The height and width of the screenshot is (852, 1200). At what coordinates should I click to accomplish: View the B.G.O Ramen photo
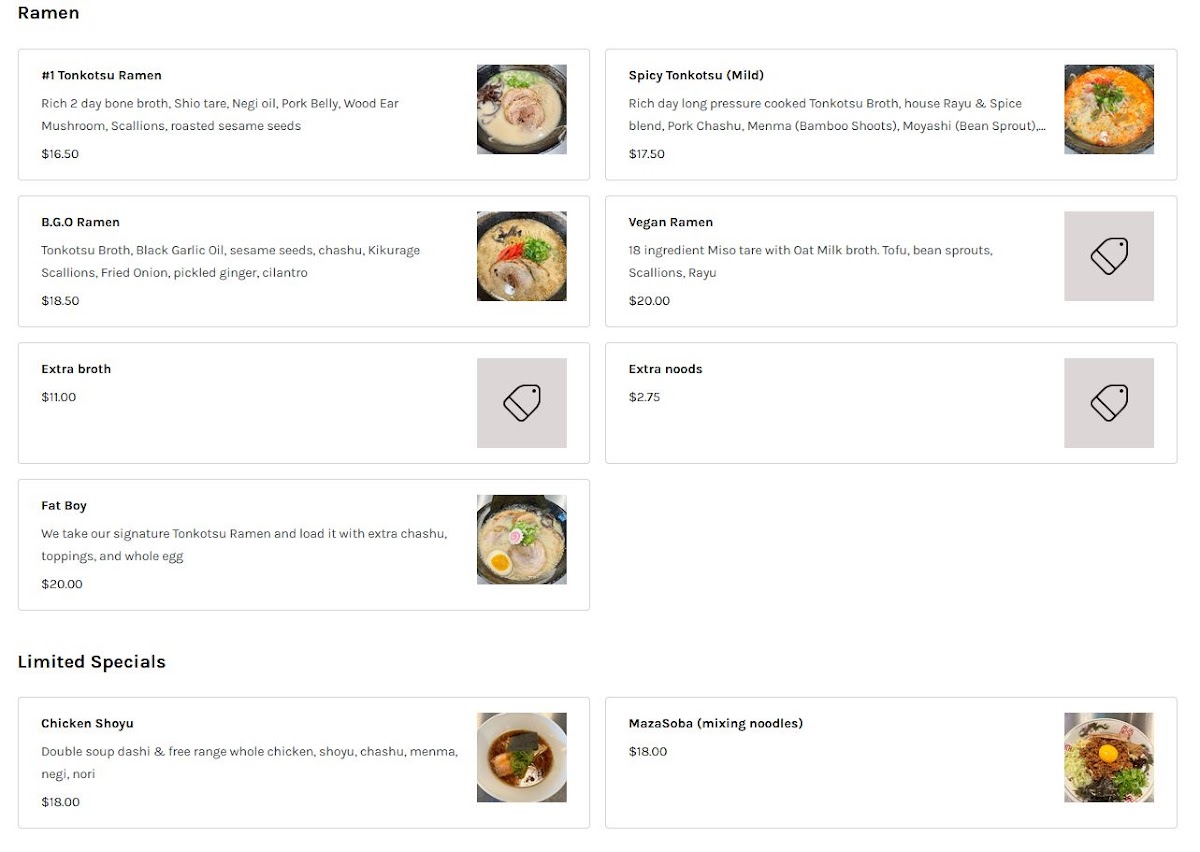tap(521, 256)
